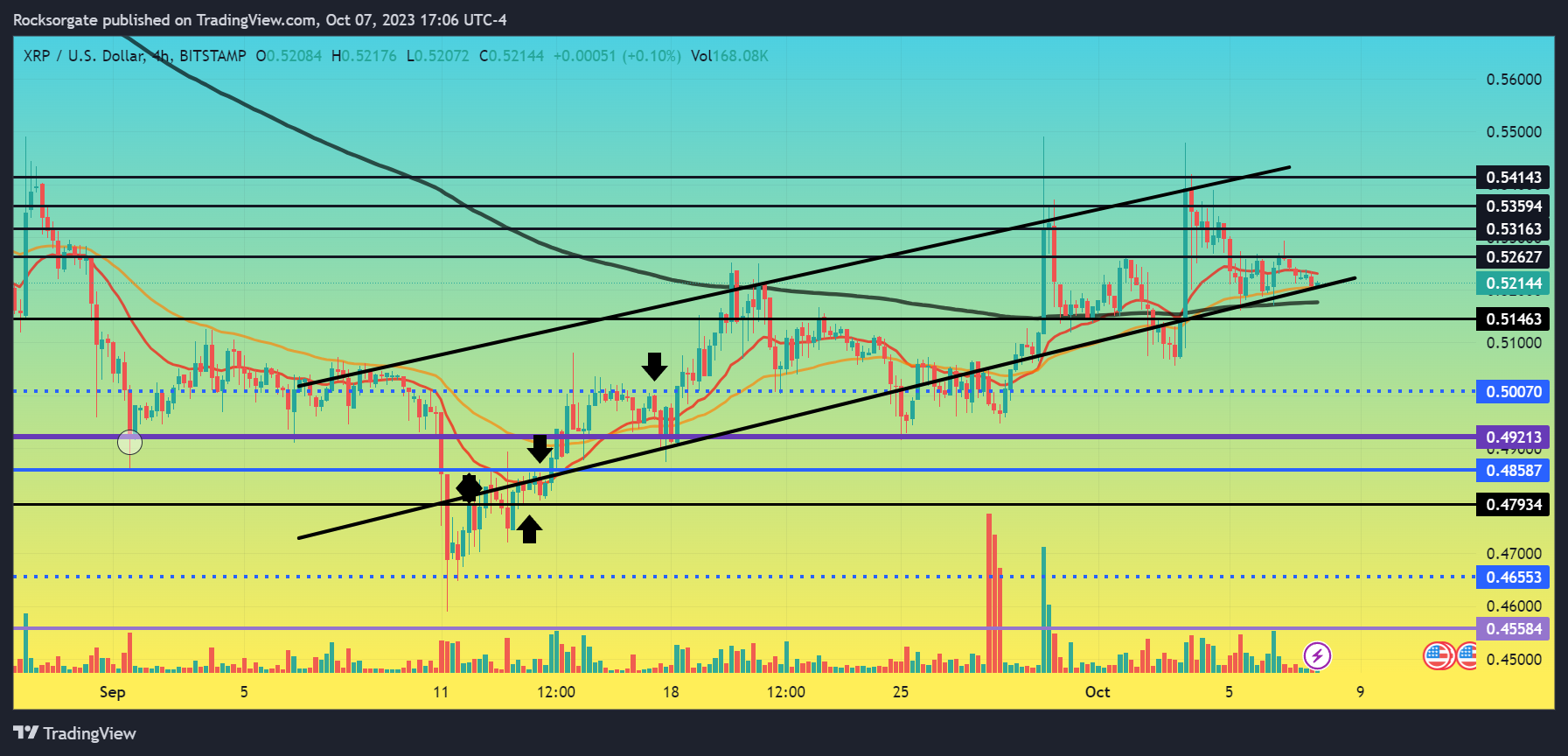
Task: Click the purple 0.49213 price label
Action: point(1513,437)
